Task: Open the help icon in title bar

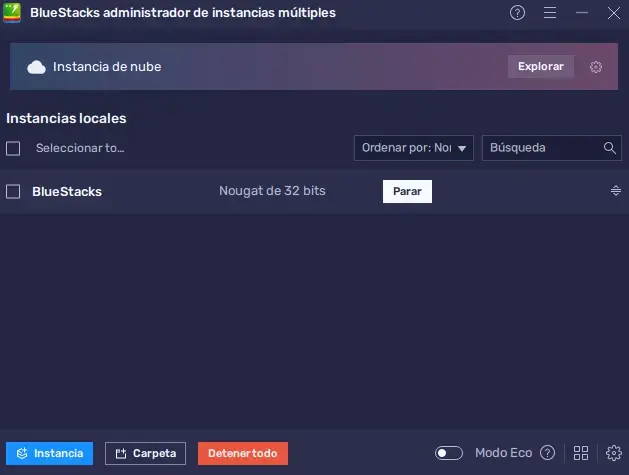Action: [517, 13]
